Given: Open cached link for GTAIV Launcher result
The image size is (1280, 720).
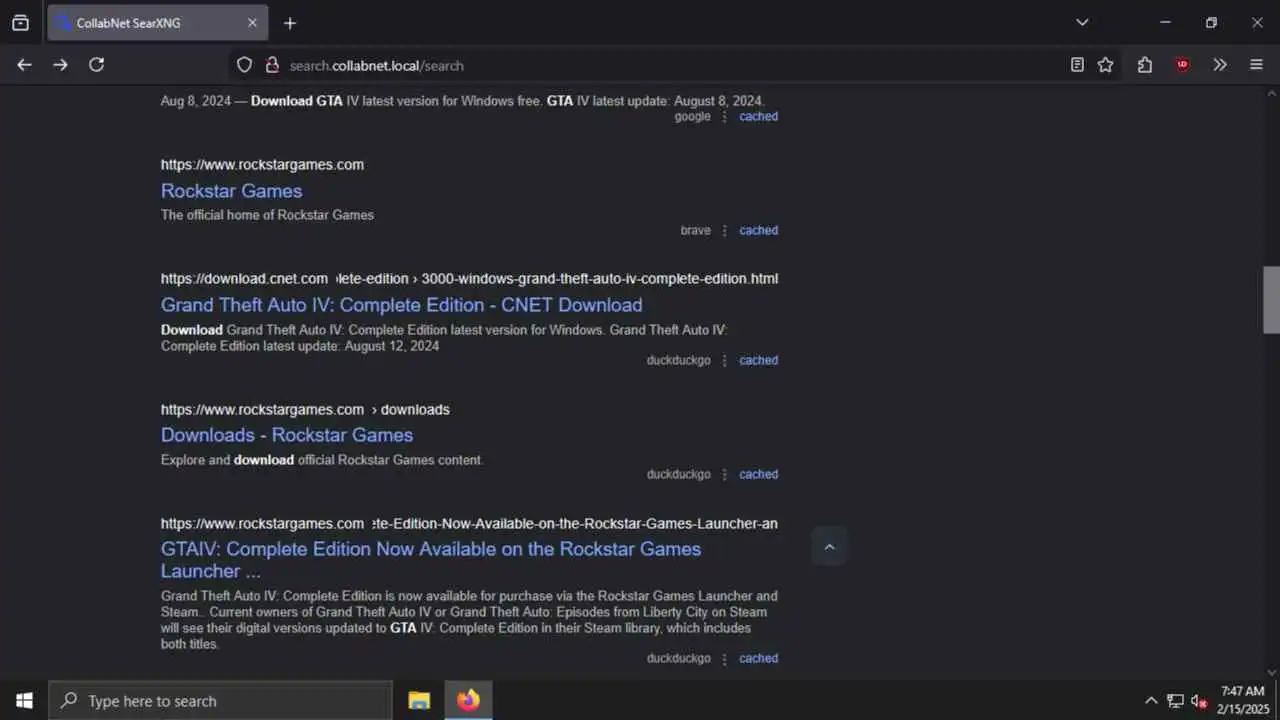Looking at the screenshot, I should click(758, 659).
